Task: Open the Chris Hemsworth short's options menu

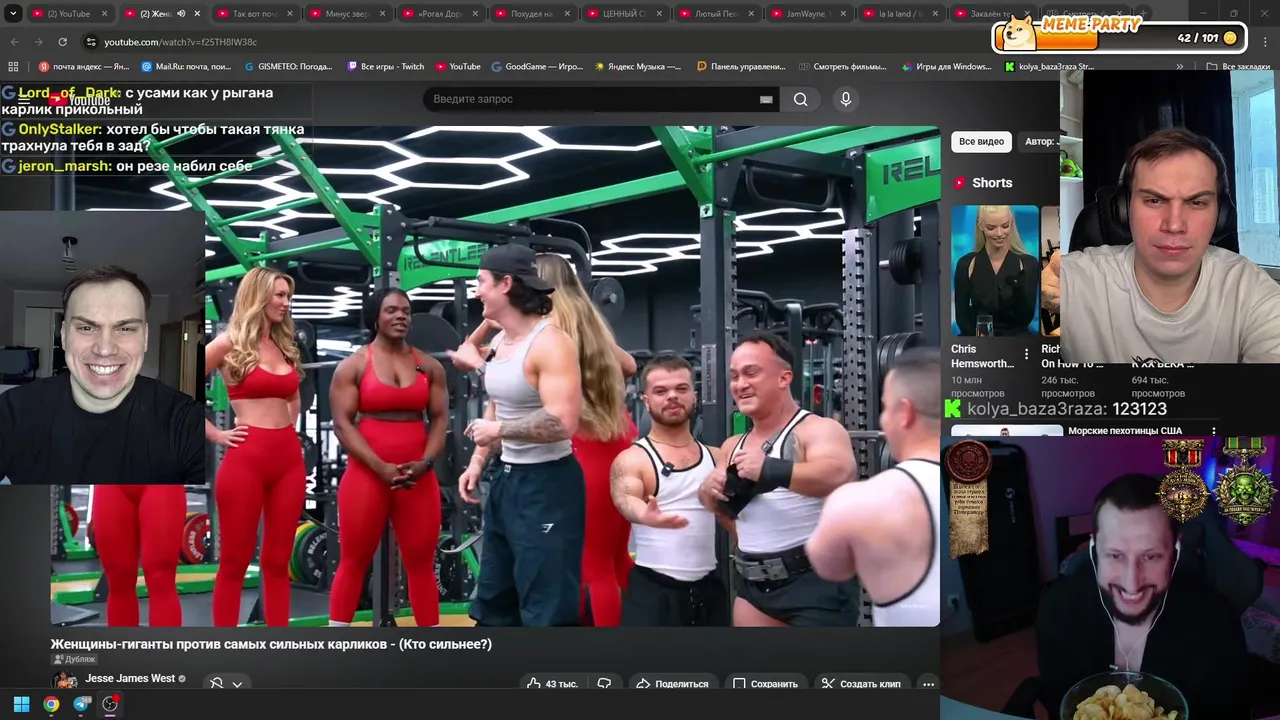Action: click(x=1026, y=355)
